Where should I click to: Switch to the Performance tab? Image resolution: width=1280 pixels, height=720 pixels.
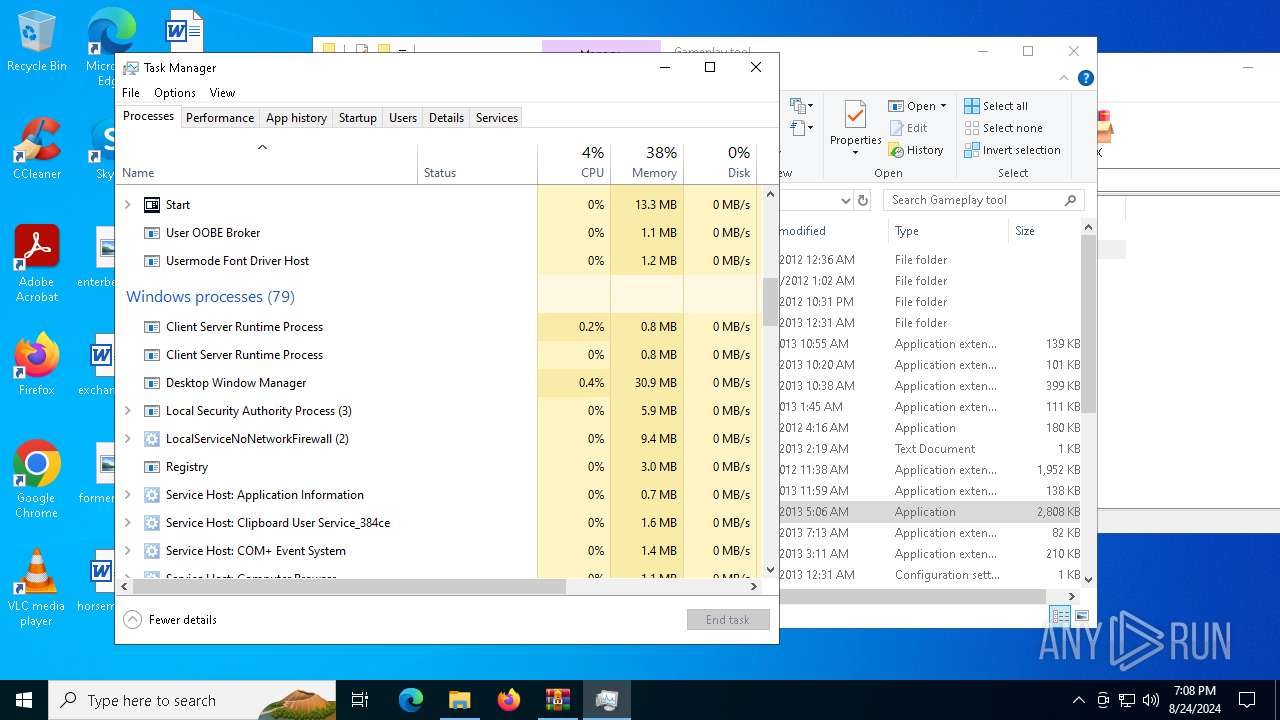pos(220,118)
